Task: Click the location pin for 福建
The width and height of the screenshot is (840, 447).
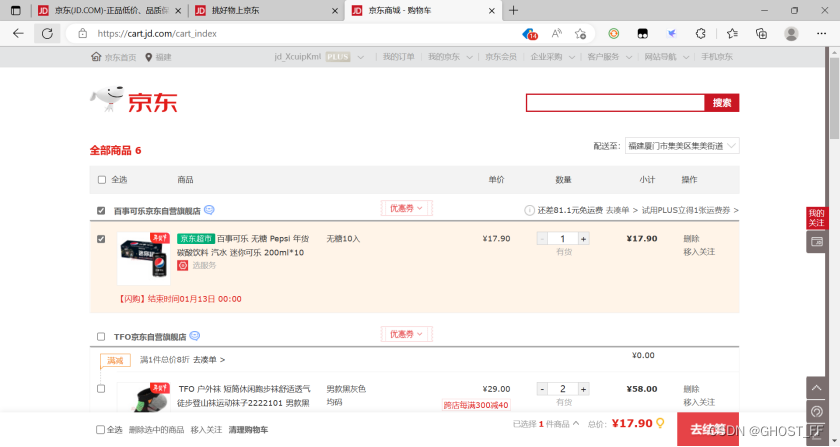Action: [x=148, y=57]
